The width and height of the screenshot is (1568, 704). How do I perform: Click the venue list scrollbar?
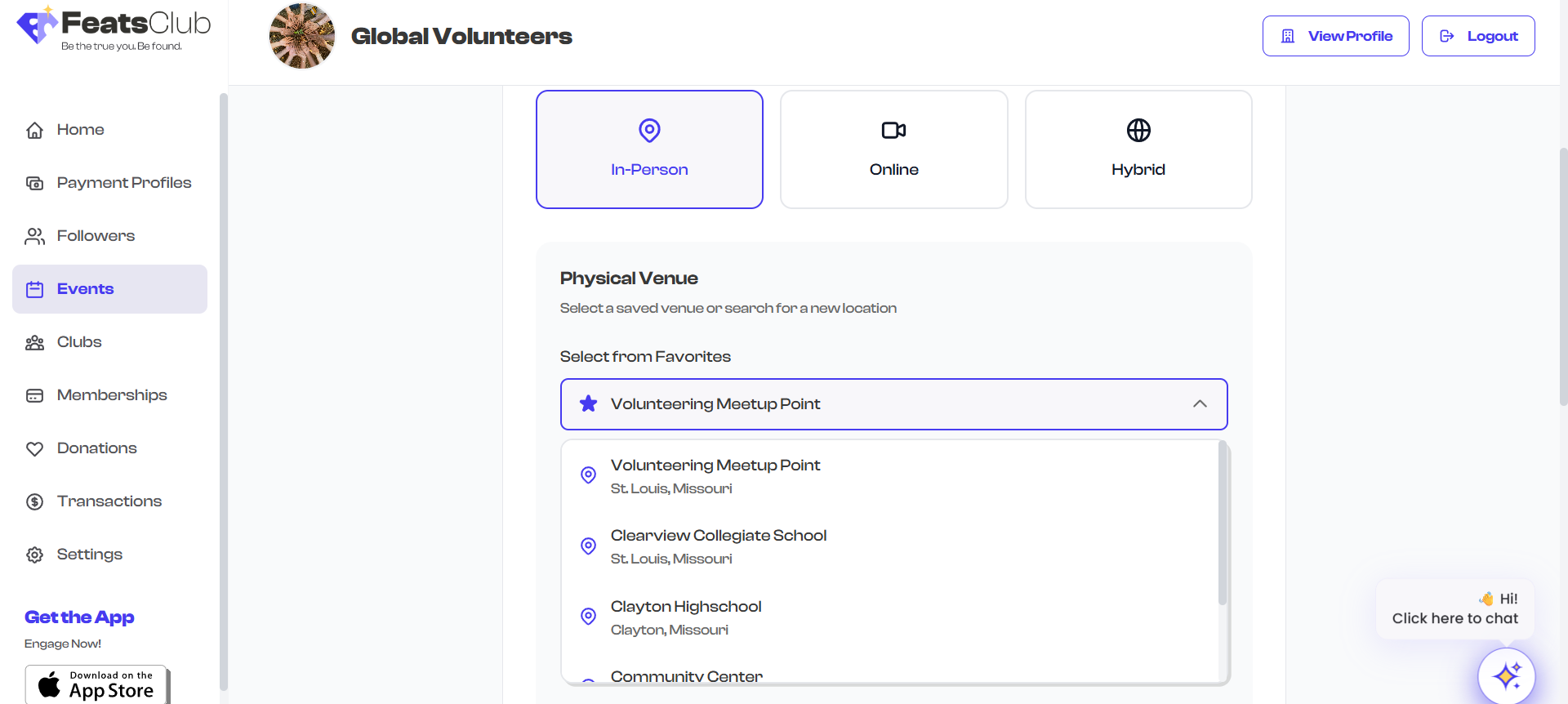(x=1223, y=523)
